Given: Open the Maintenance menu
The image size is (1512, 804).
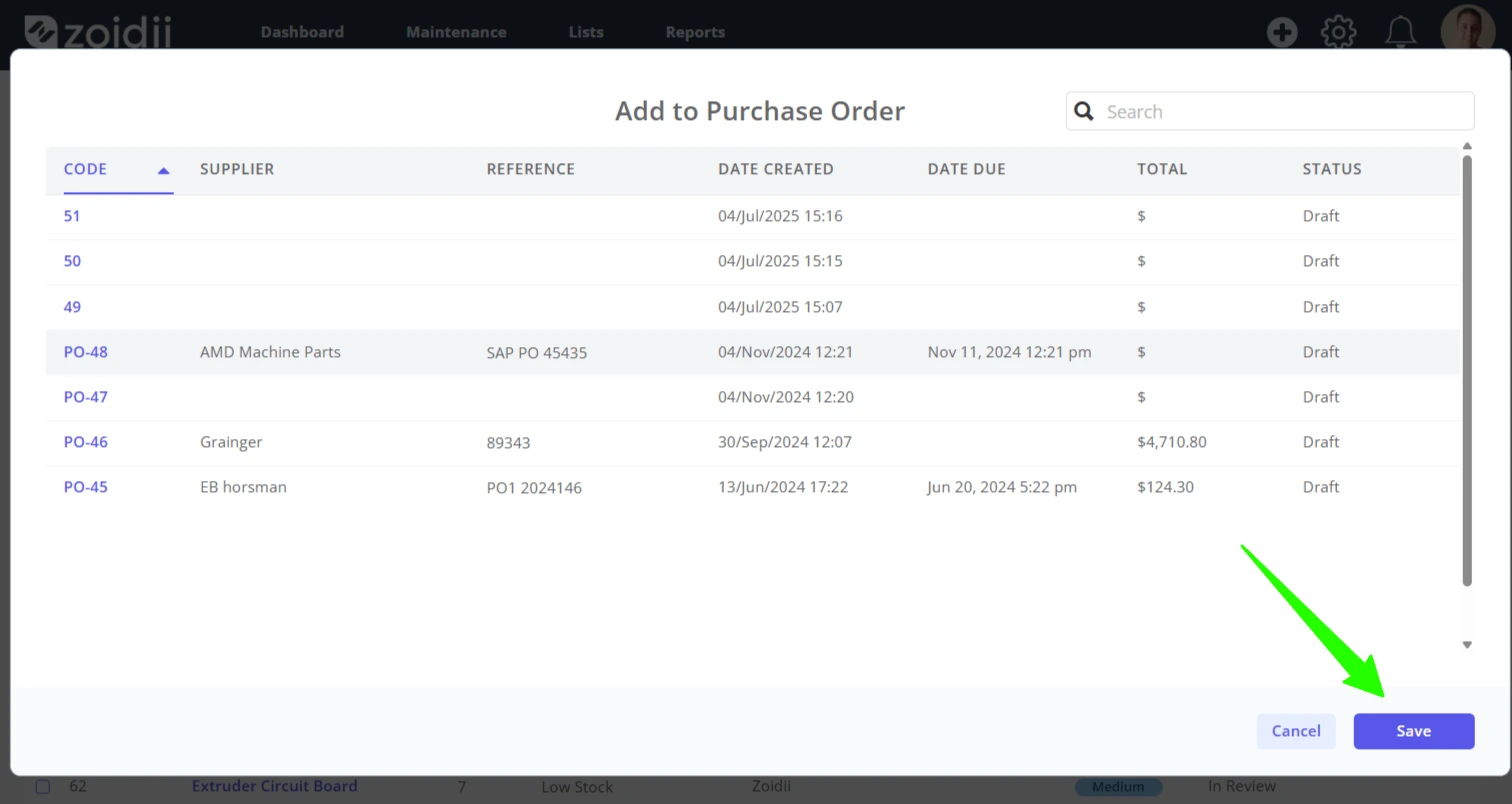Looking at the screenshot, I should 456,32.
